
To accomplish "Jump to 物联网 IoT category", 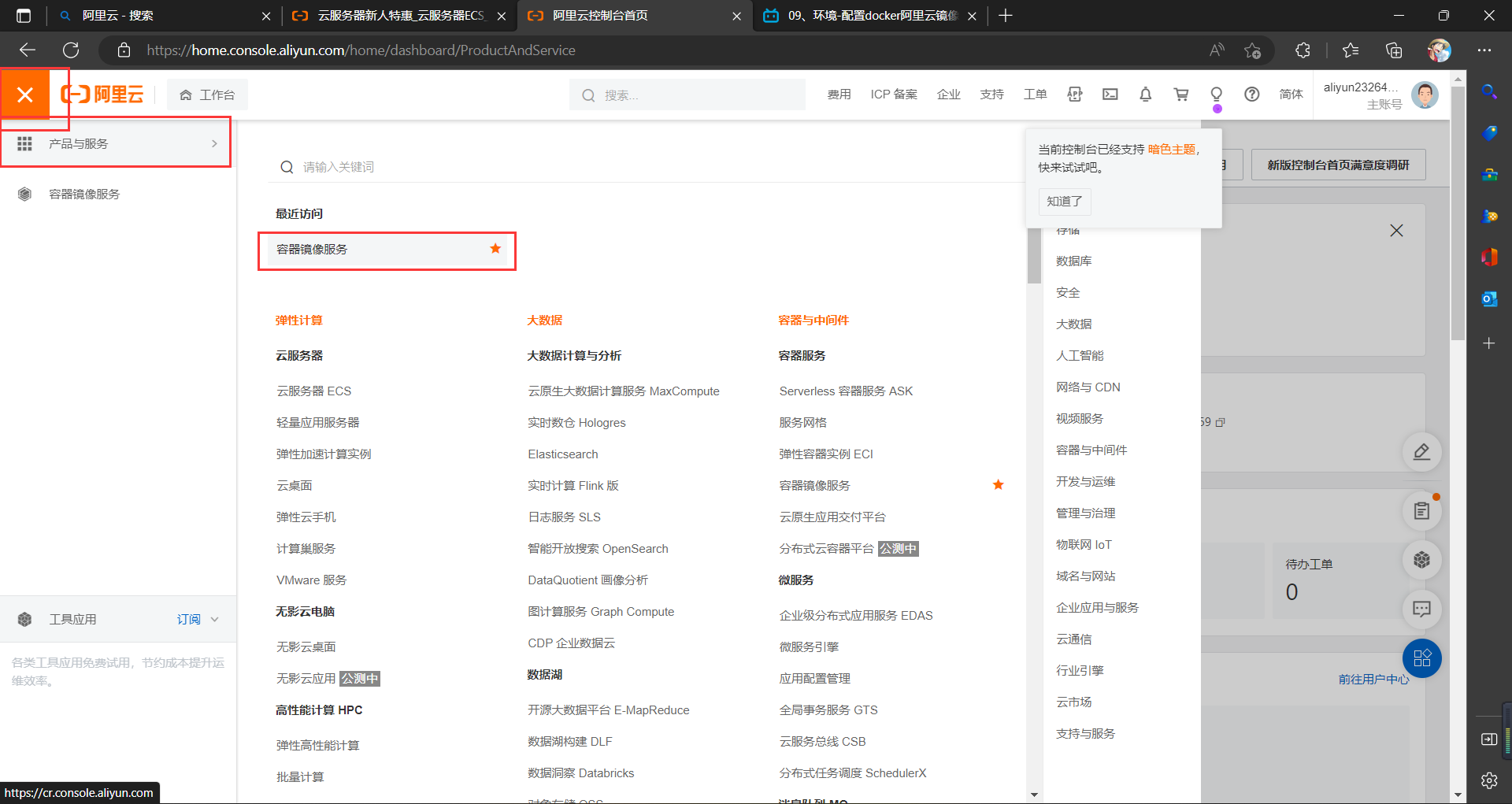I will 1084,545.
